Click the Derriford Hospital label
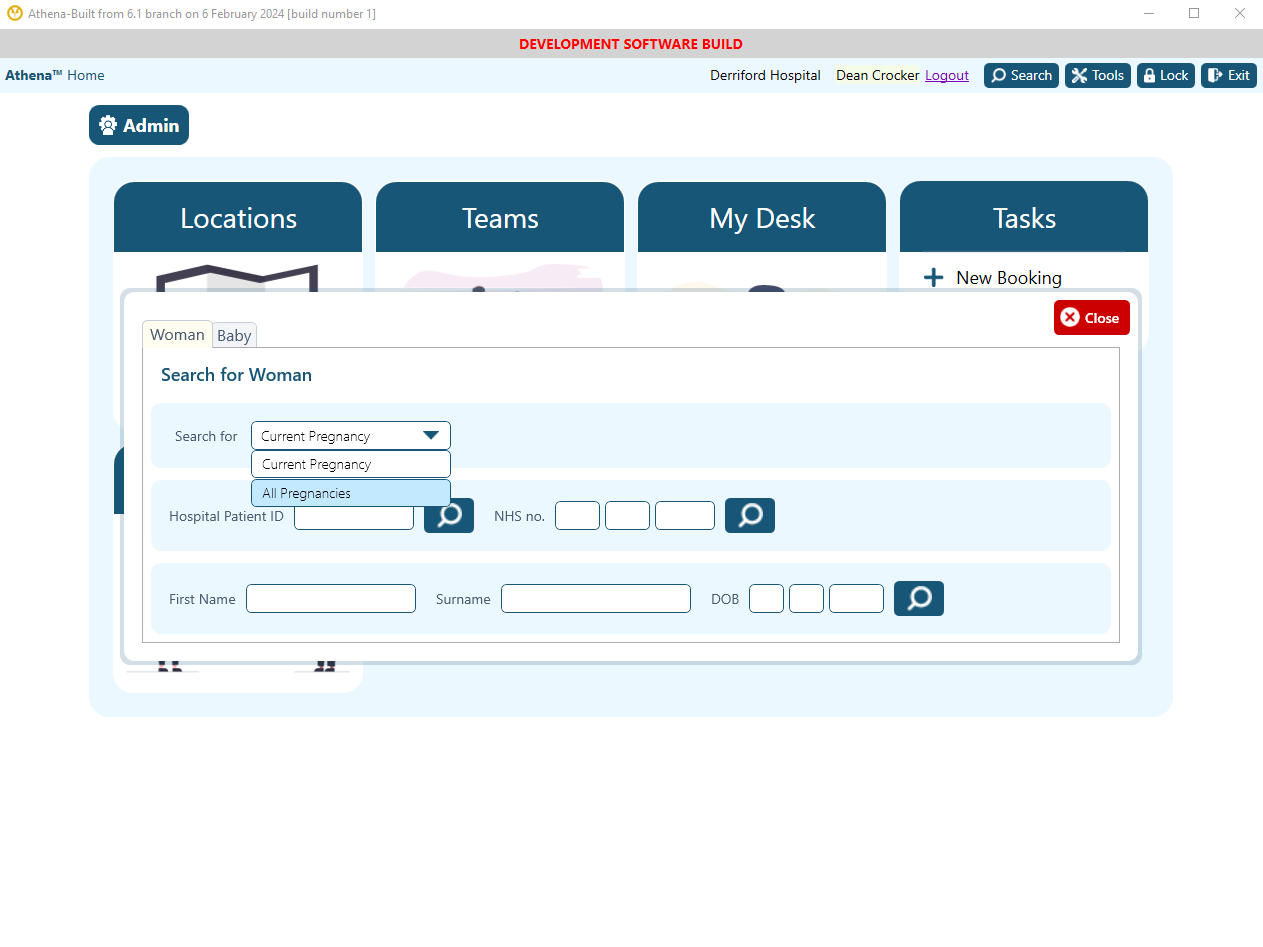 (765, 75)
